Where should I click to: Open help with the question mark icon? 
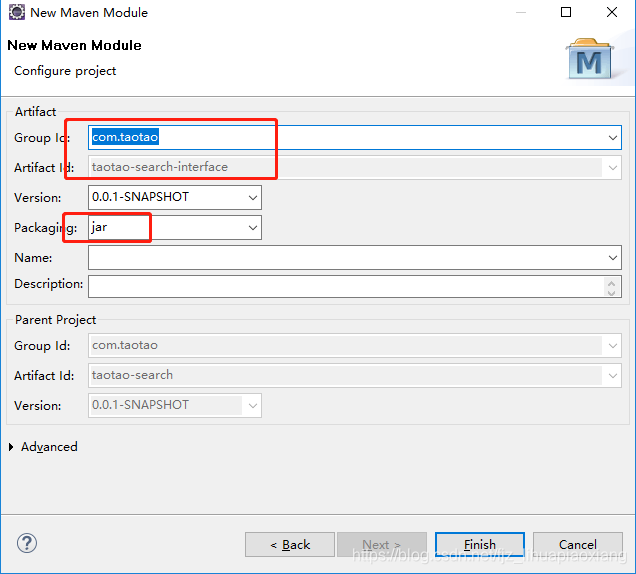click(27, 543)
